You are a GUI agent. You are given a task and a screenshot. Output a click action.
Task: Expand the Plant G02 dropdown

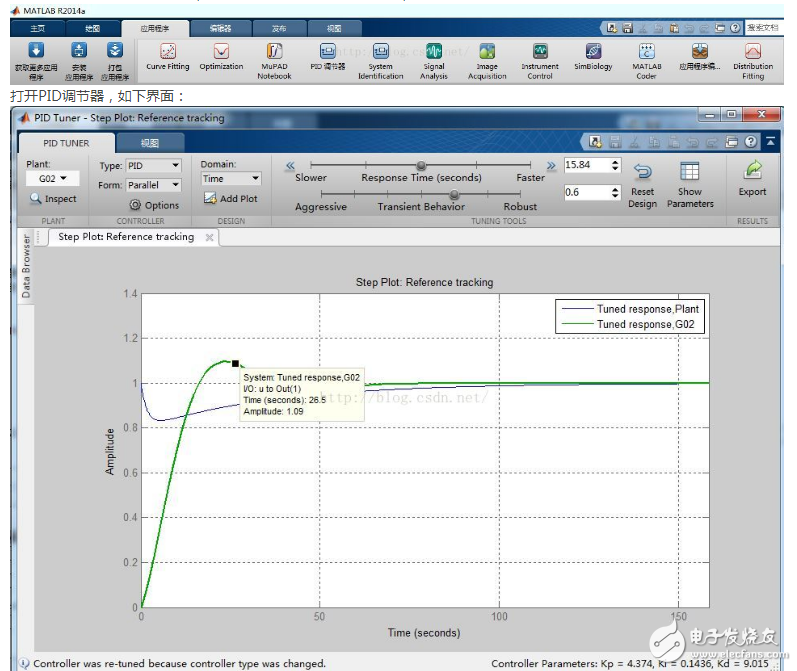pyautogui.click(x=52, y=179)
